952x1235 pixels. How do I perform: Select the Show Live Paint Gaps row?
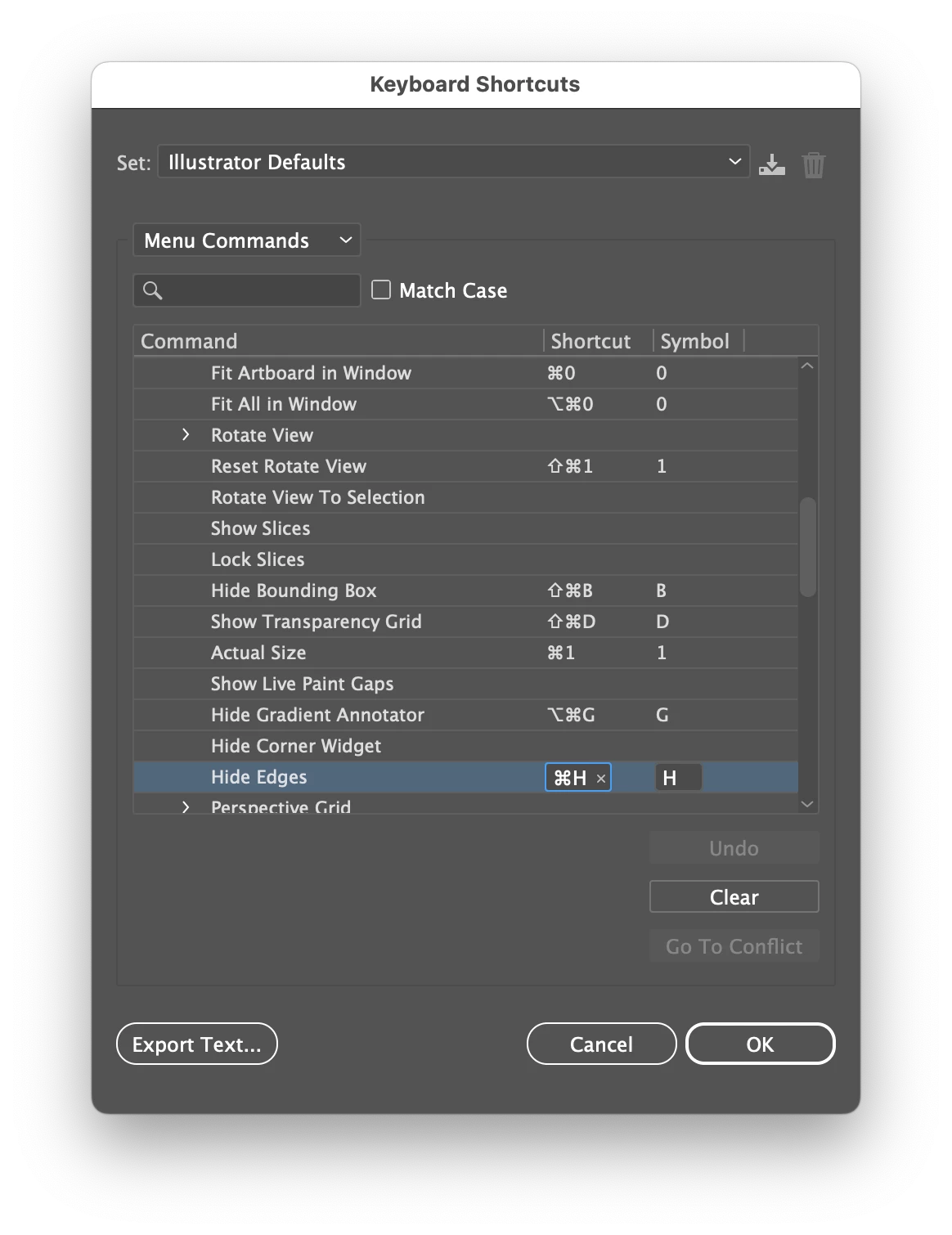click(x=465, y=684)
